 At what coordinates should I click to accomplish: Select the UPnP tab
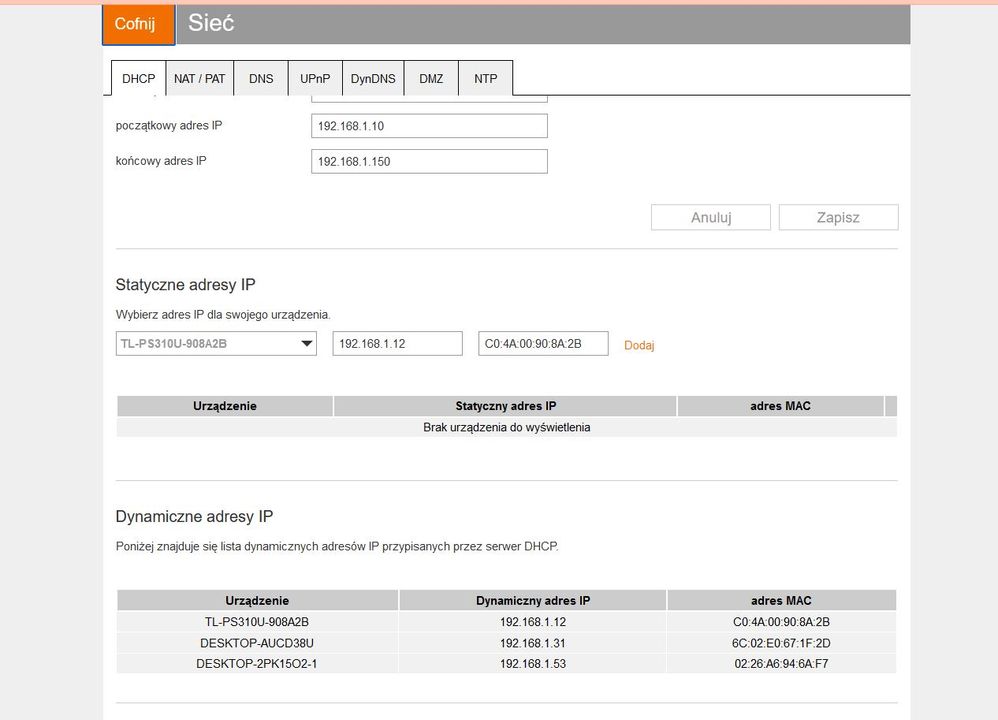pyautogui.click(x=315, y=78)
